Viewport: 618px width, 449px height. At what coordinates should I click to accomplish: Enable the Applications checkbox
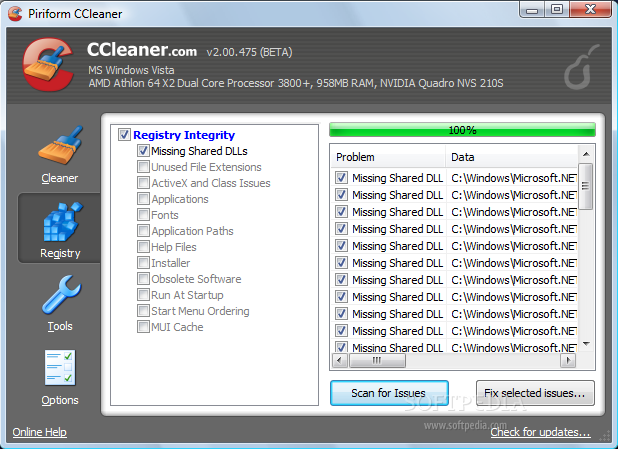tap(143, 199)
